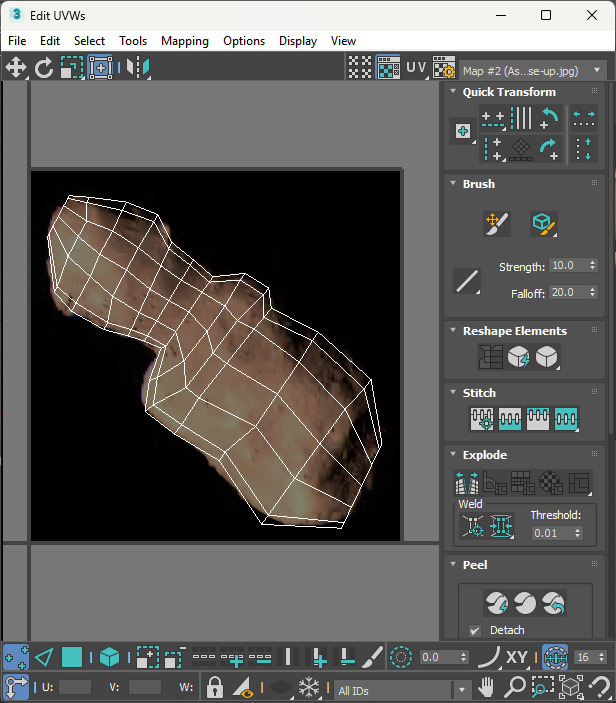
Task: Select the Rotate tool
Action: click(44, 68)
